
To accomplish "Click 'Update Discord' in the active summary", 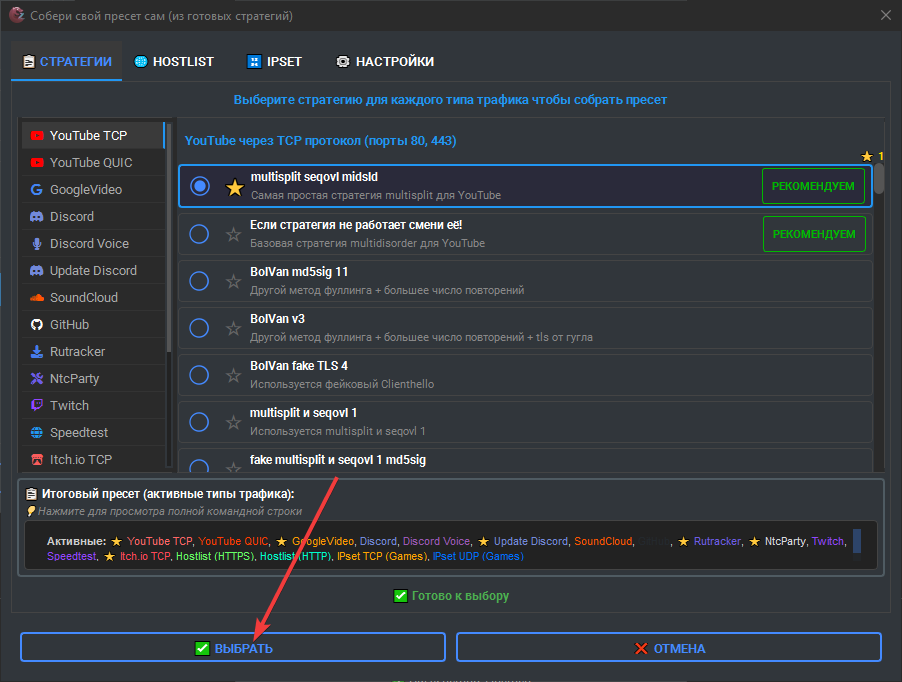I will 530,542.
